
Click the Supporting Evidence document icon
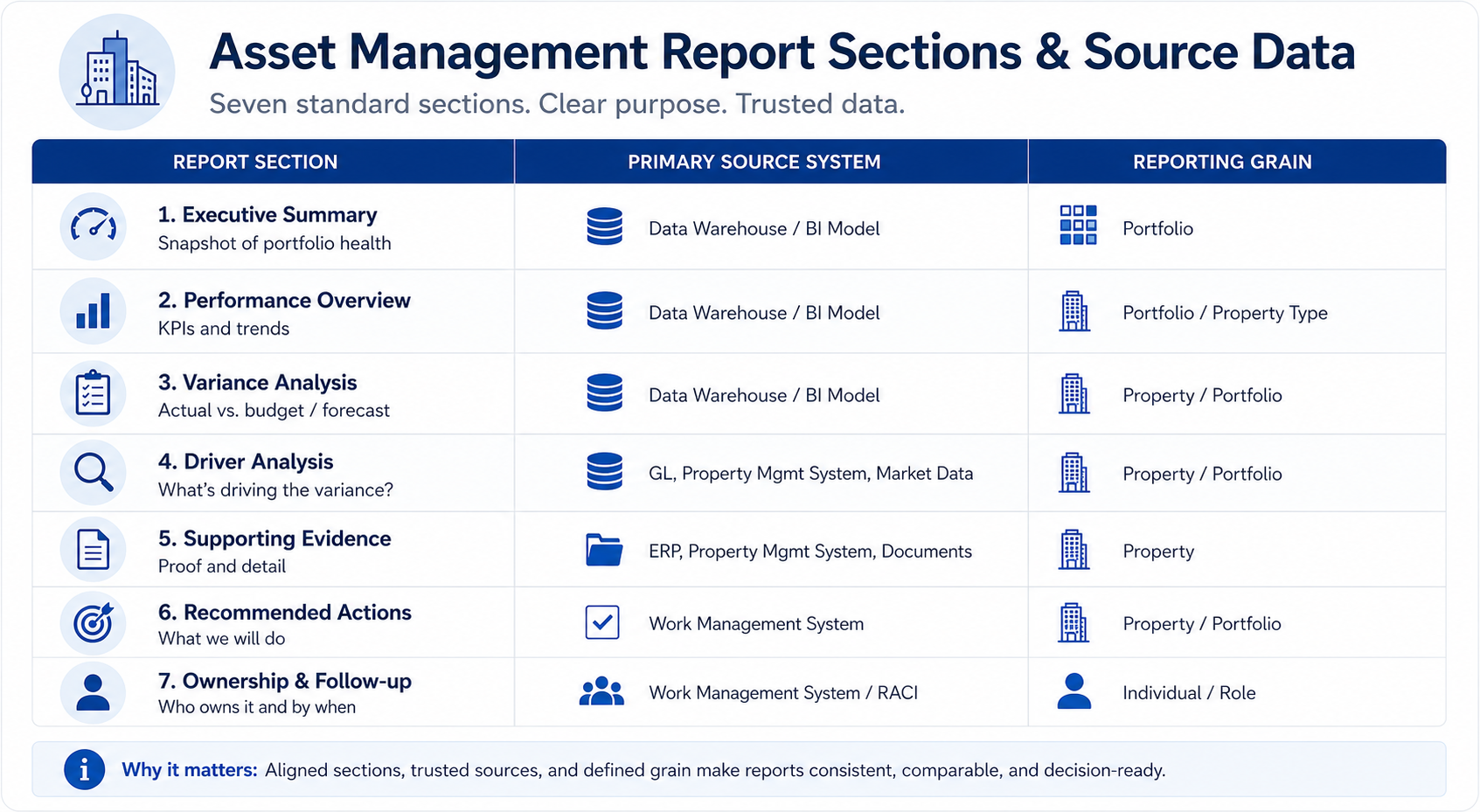(x=94, y=550)
